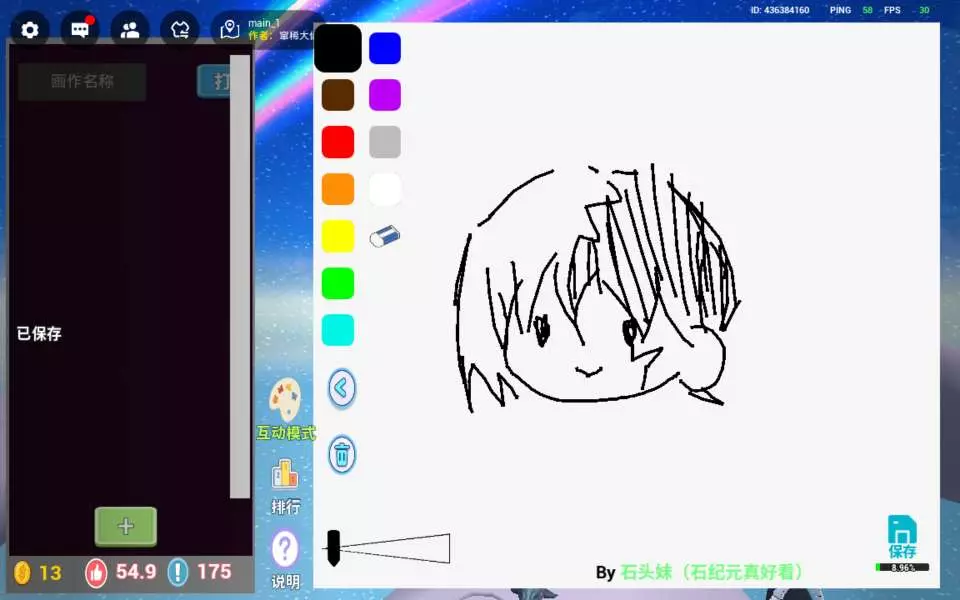Image resolution: width=960 pixels, height=600 pixels.
Task: Open the 说明 help question icon
Action: pos(285,549)
